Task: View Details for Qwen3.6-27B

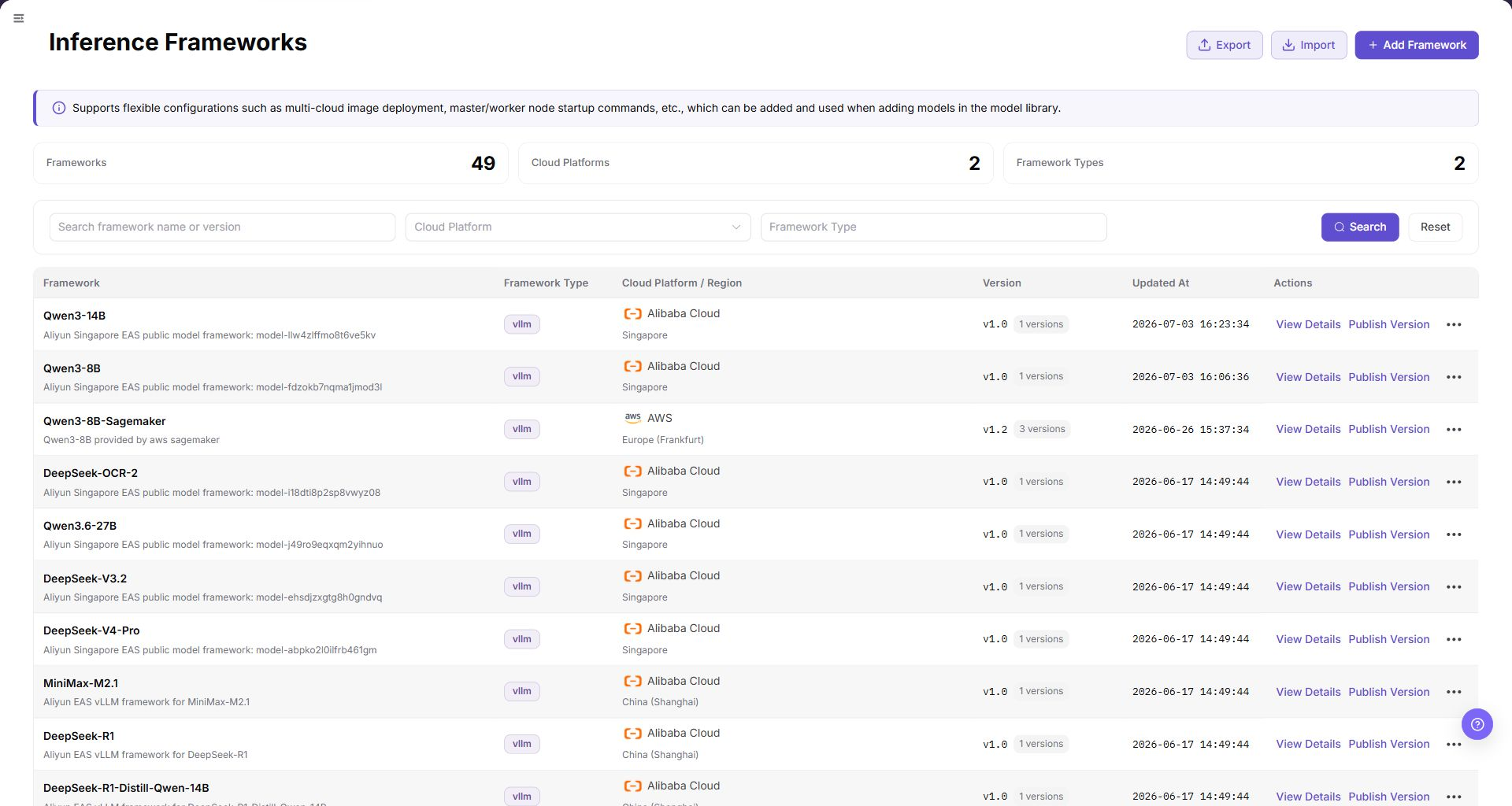Action: point(1308,534)
